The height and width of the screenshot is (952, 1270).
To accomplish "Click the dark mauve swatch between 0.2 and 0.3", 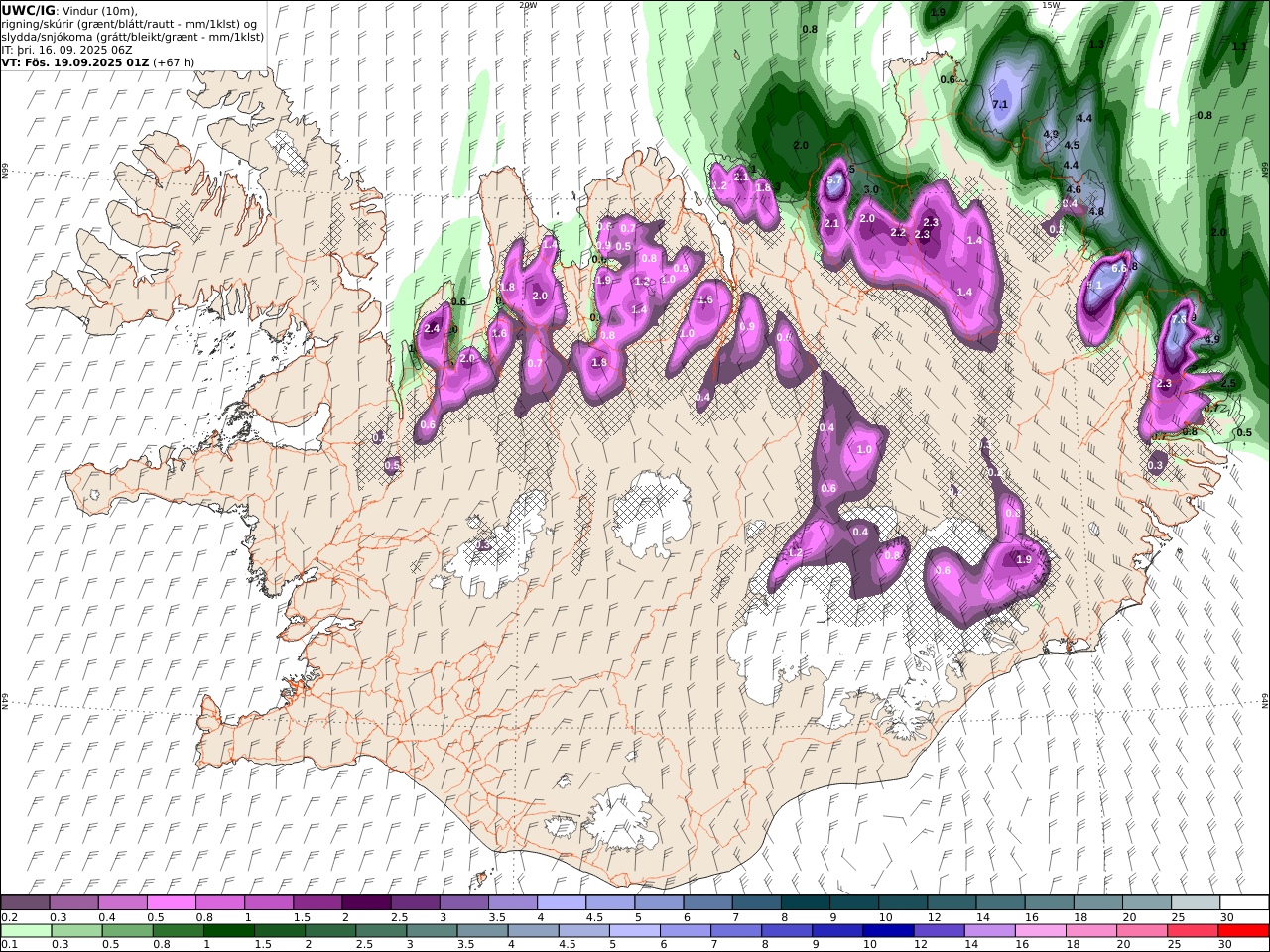I will click(25, 902).
